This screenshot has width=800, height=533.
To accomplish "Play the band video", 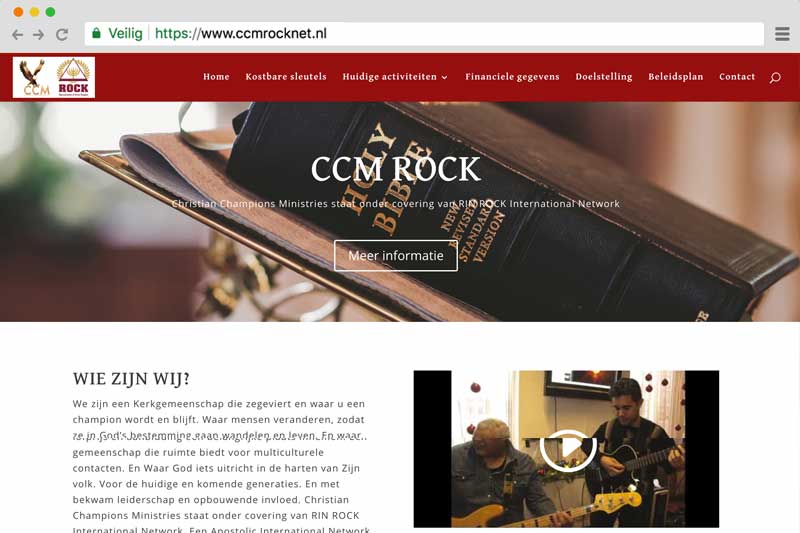I will (568, 450).
